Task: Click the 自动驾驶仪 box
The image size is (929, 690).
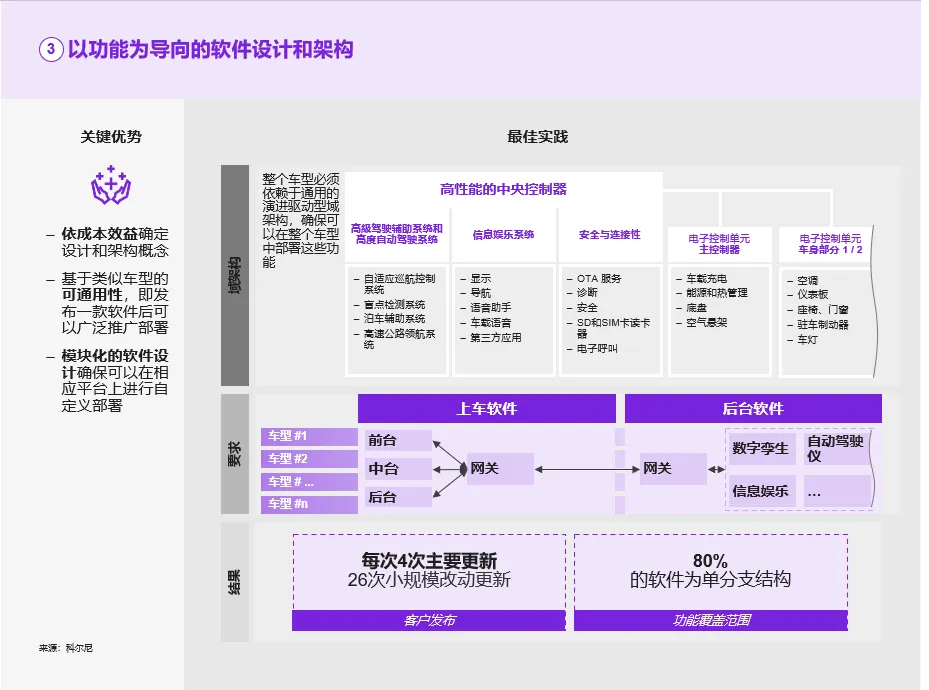Action: point(836,448)
